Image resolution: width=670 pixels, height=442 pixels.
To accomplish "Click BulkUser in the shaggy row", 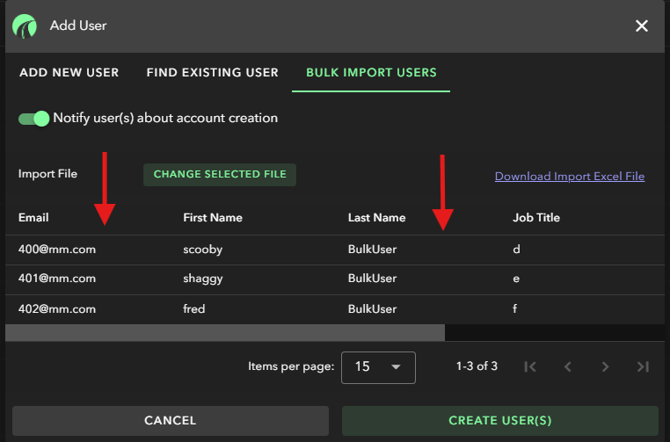I will tap(372, 278).
